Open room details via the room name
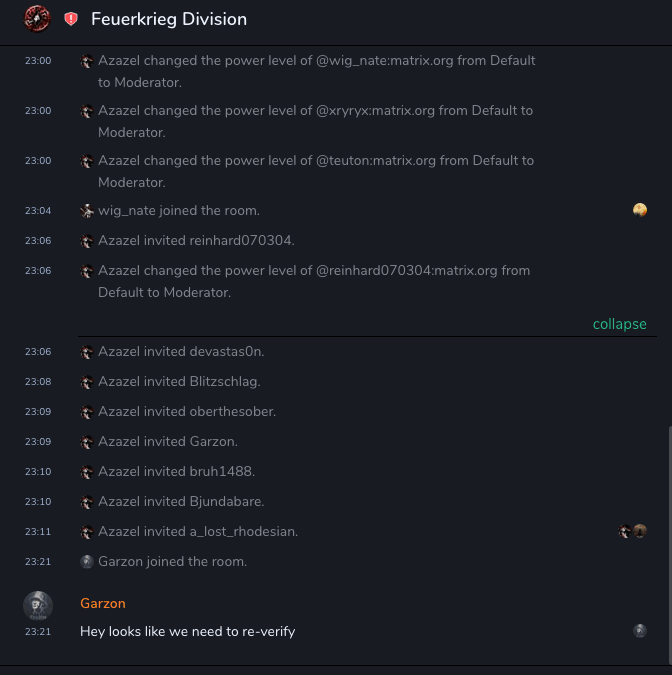This screenshot has width=672, height=675. pos(168,19)
